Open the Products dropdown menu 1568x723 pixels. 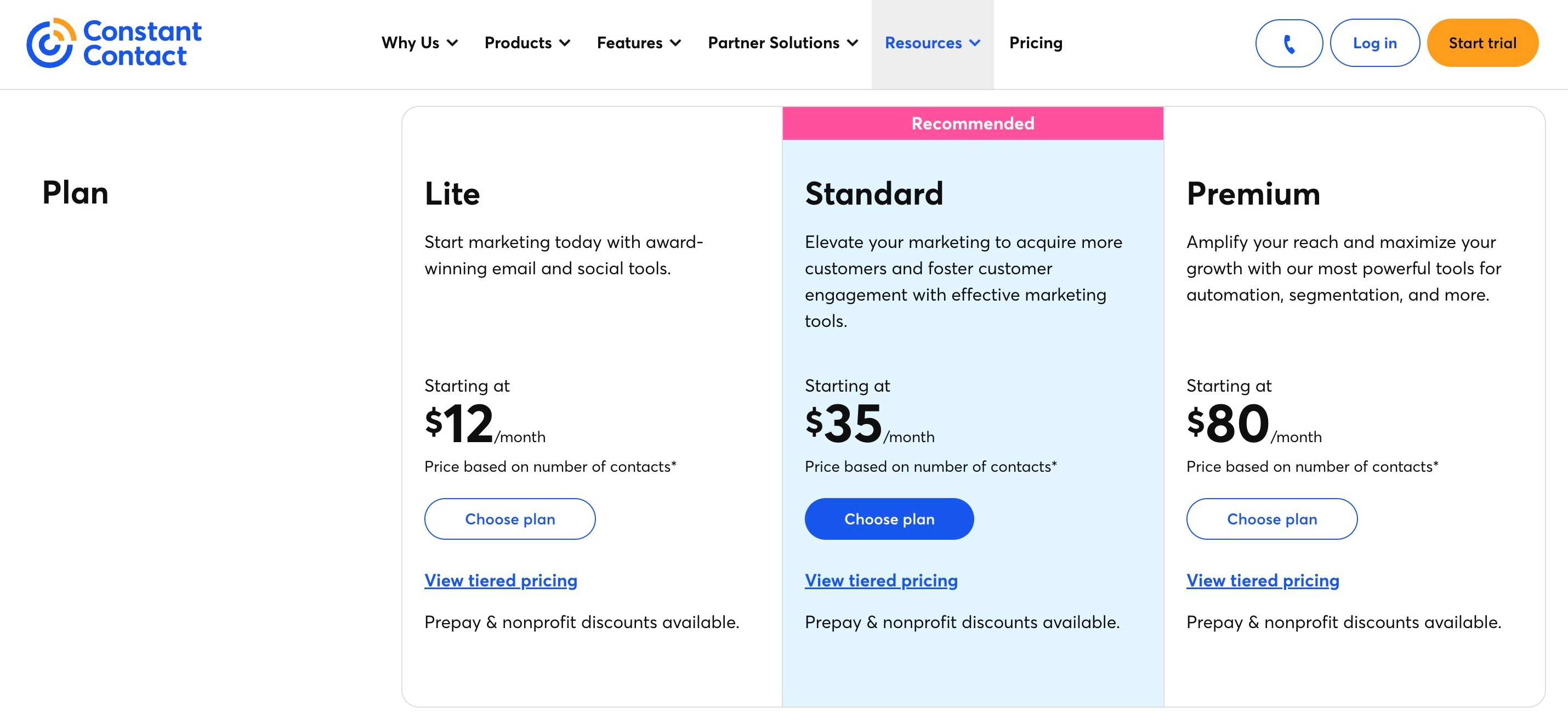tap(527, 43)
